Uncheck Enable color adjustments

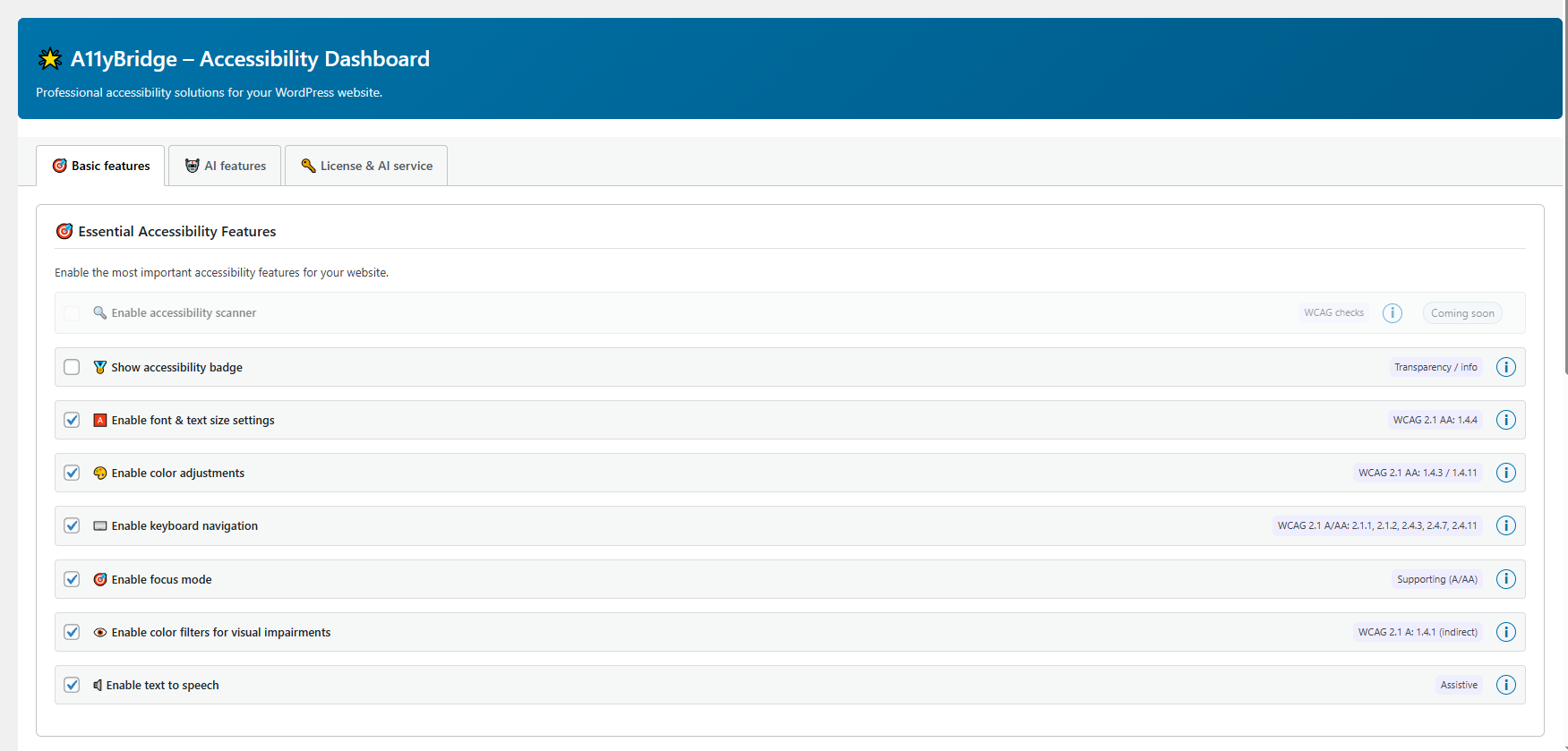pos(72,473)
